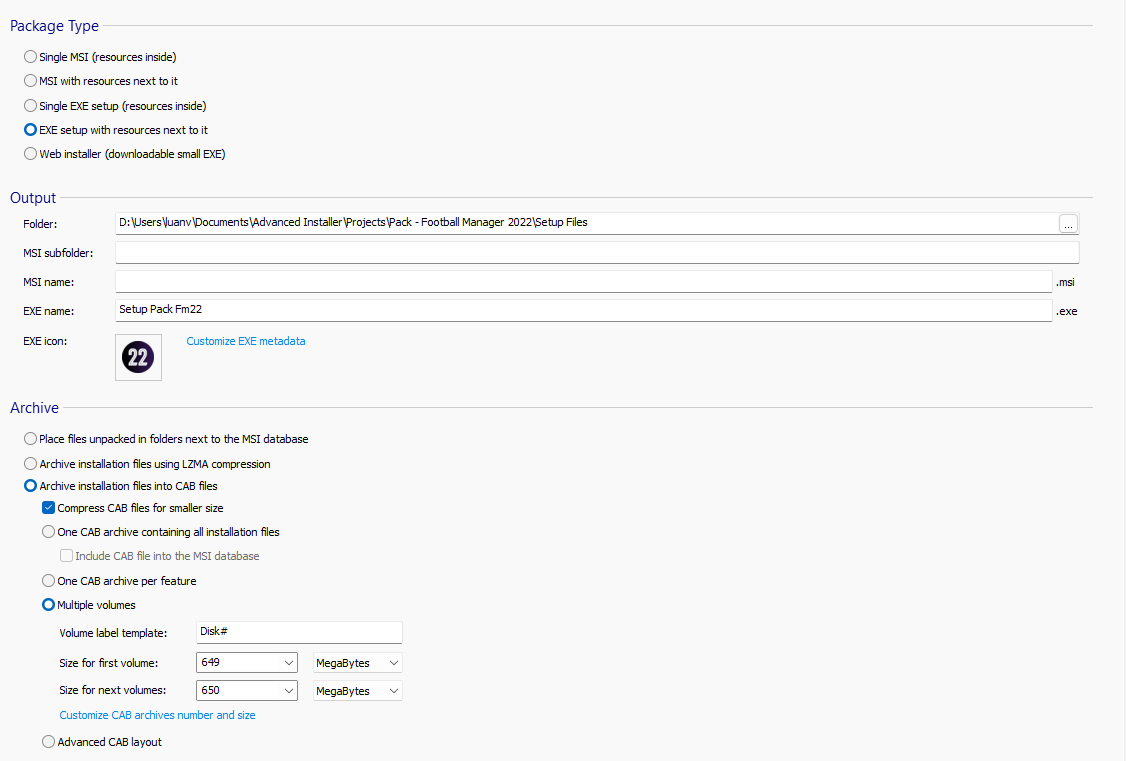Select MSI with resources next to it
The width and height of the screenshot is (1126, 761).
[30, 81]
